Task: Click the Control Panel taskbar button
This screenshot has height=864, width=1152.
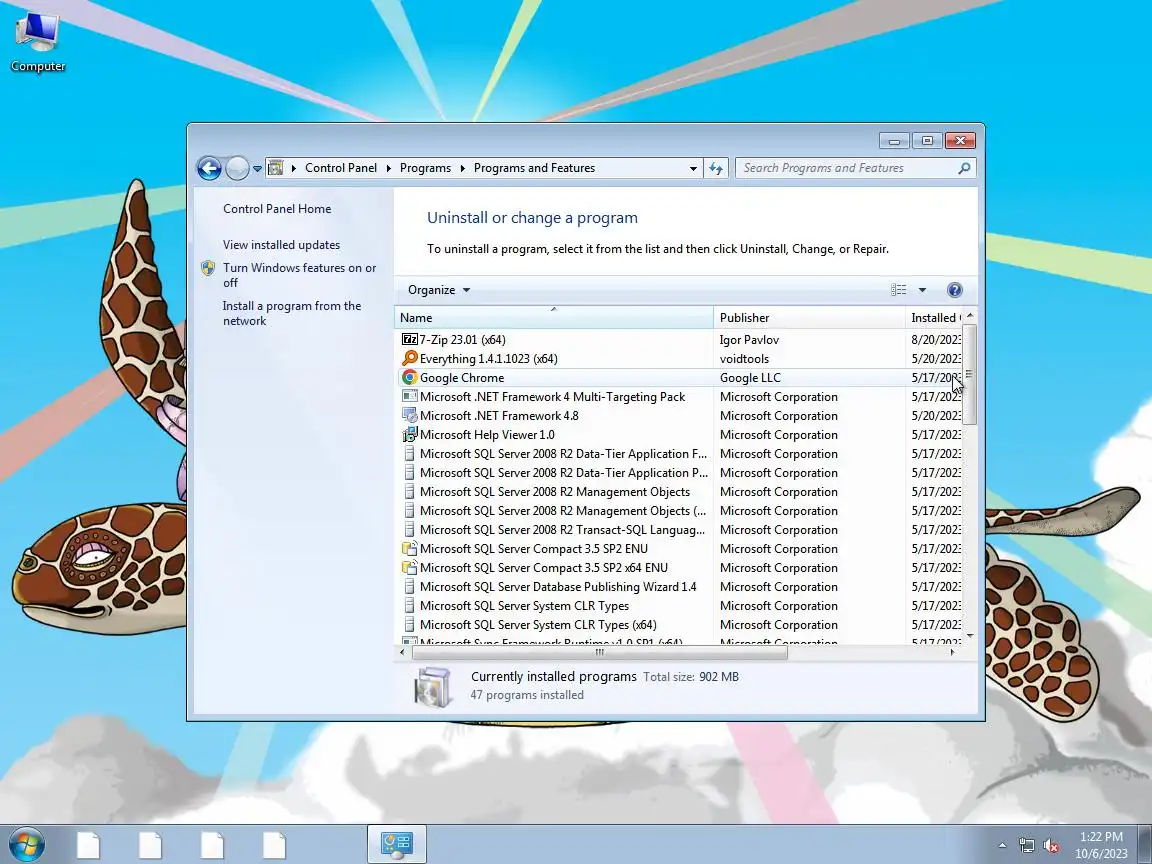Action: (x=397, y=844)
